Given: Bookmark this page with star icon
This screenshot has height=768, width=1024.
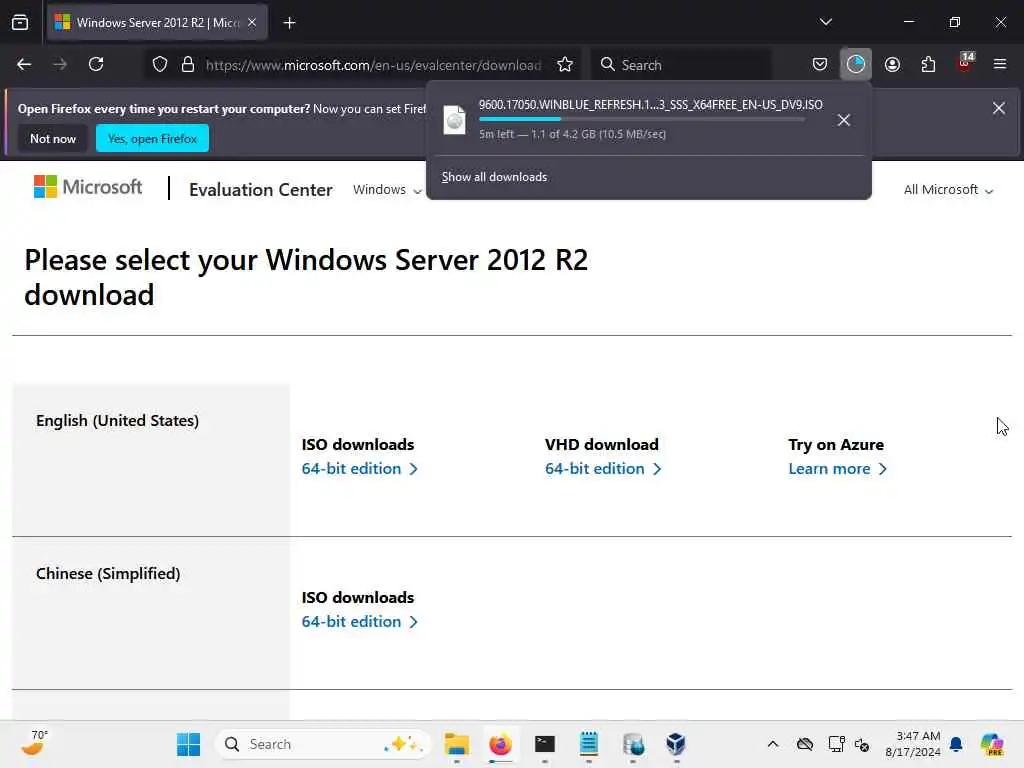Looking at the screenshot, I should coord(565,65).
